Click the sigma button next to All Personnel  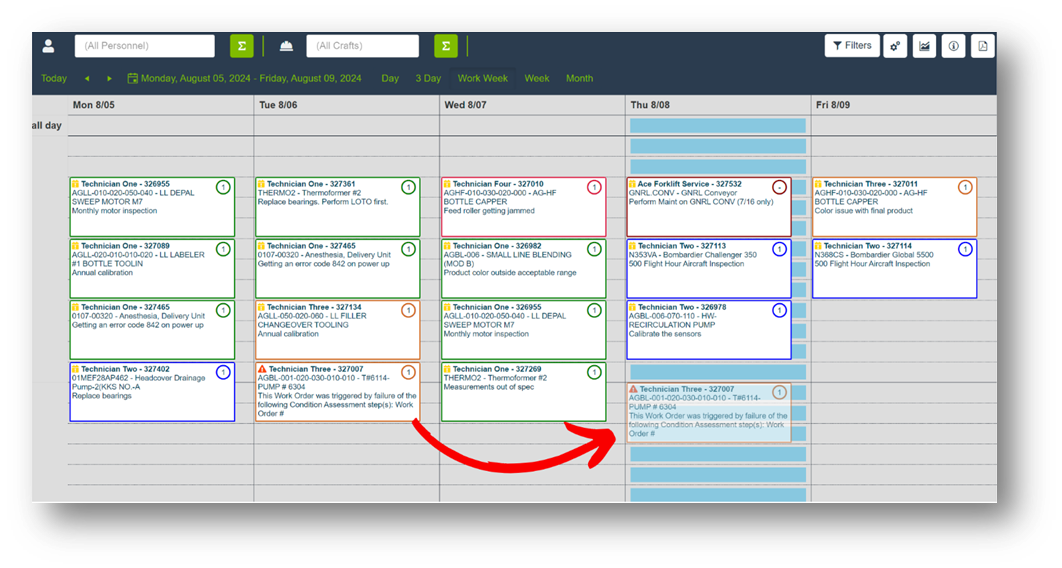(x=241, y=46)
